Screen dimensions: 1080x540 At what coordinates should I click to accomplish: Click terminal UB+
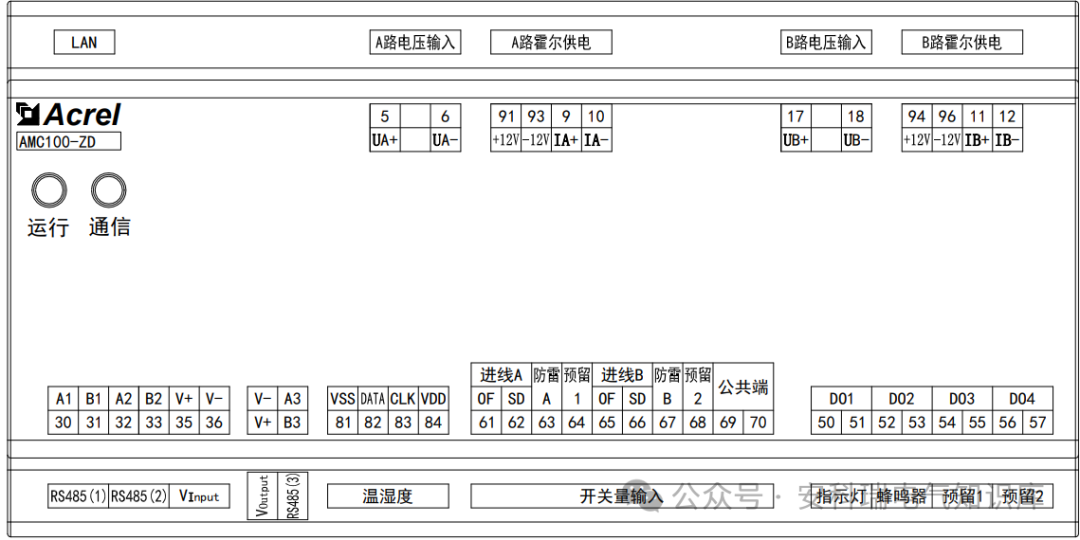pyautogui.click(x=796, y=140)
